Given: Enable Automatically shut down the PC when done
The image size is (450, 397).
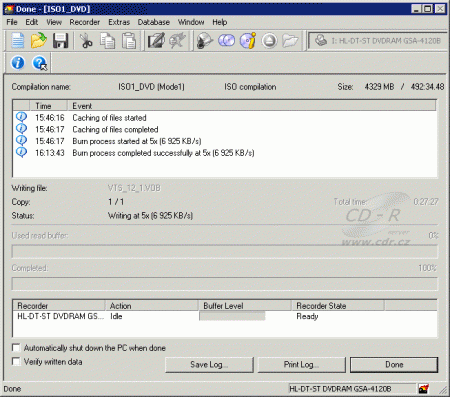Looking at the screenshot, I should pos(16,348).
